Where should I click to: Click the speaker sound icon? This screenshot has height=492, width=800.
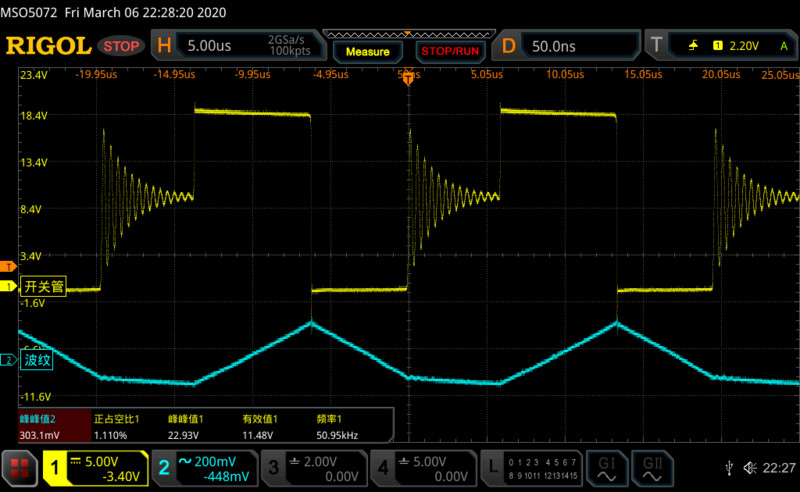click(748, 467)
